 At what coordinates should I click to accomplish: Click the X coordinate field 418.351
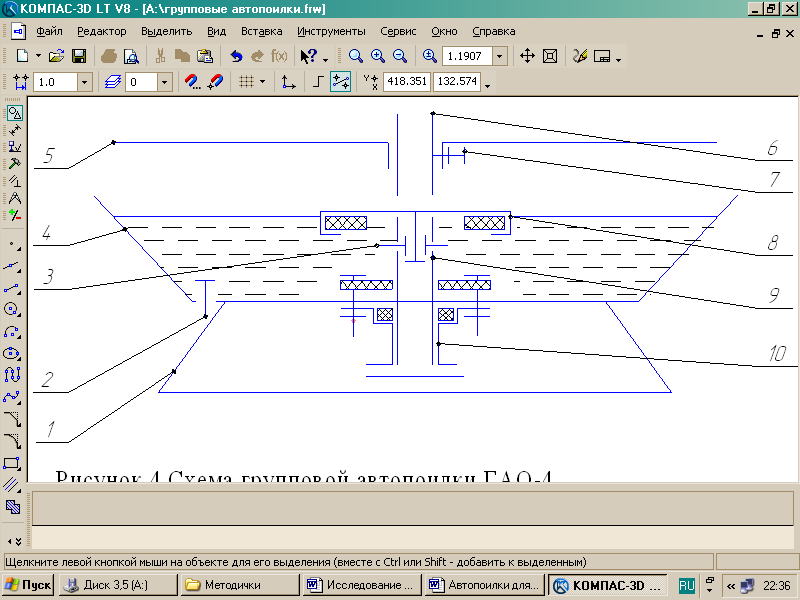point(407,81)
